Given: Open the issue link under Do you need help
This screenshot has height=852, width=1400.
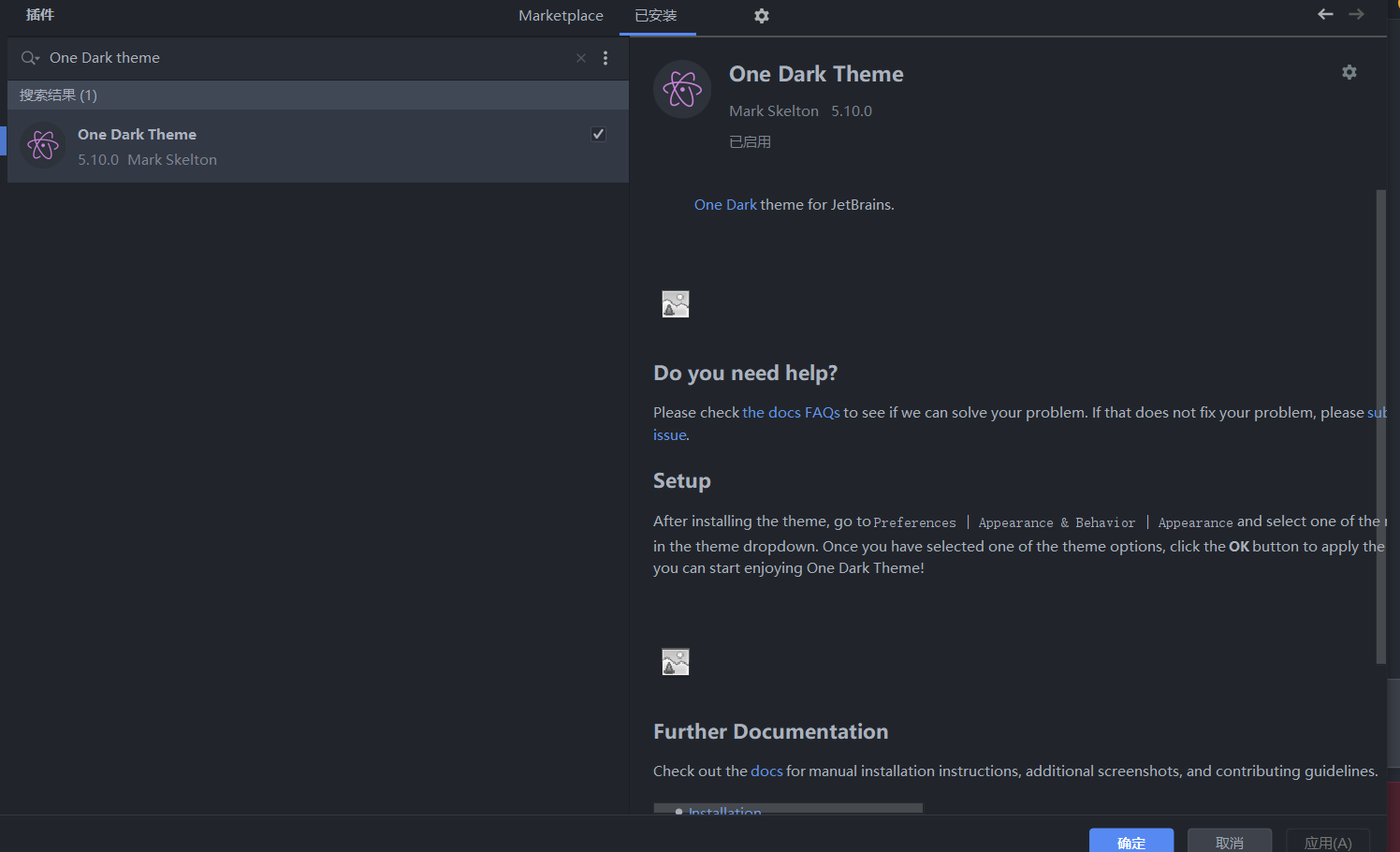Looking at the screenshot, I should pos(669,434).
